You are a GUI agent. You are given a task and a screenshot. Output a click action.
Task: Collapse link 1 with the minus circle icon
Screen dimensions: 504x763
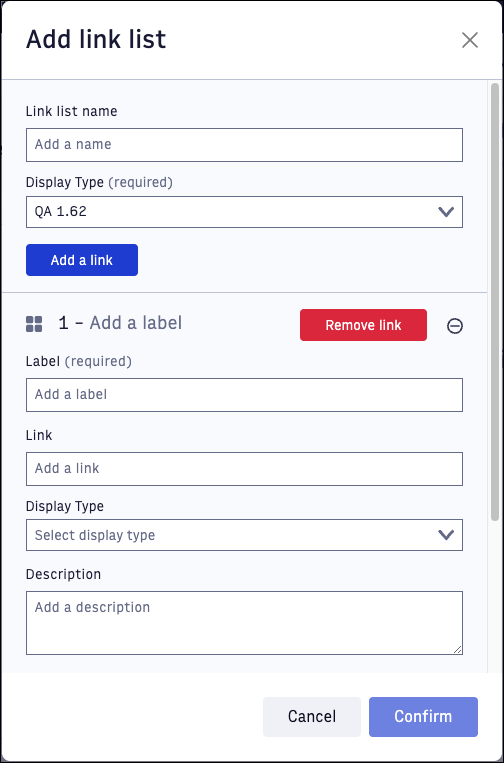(x=455, y=326)
